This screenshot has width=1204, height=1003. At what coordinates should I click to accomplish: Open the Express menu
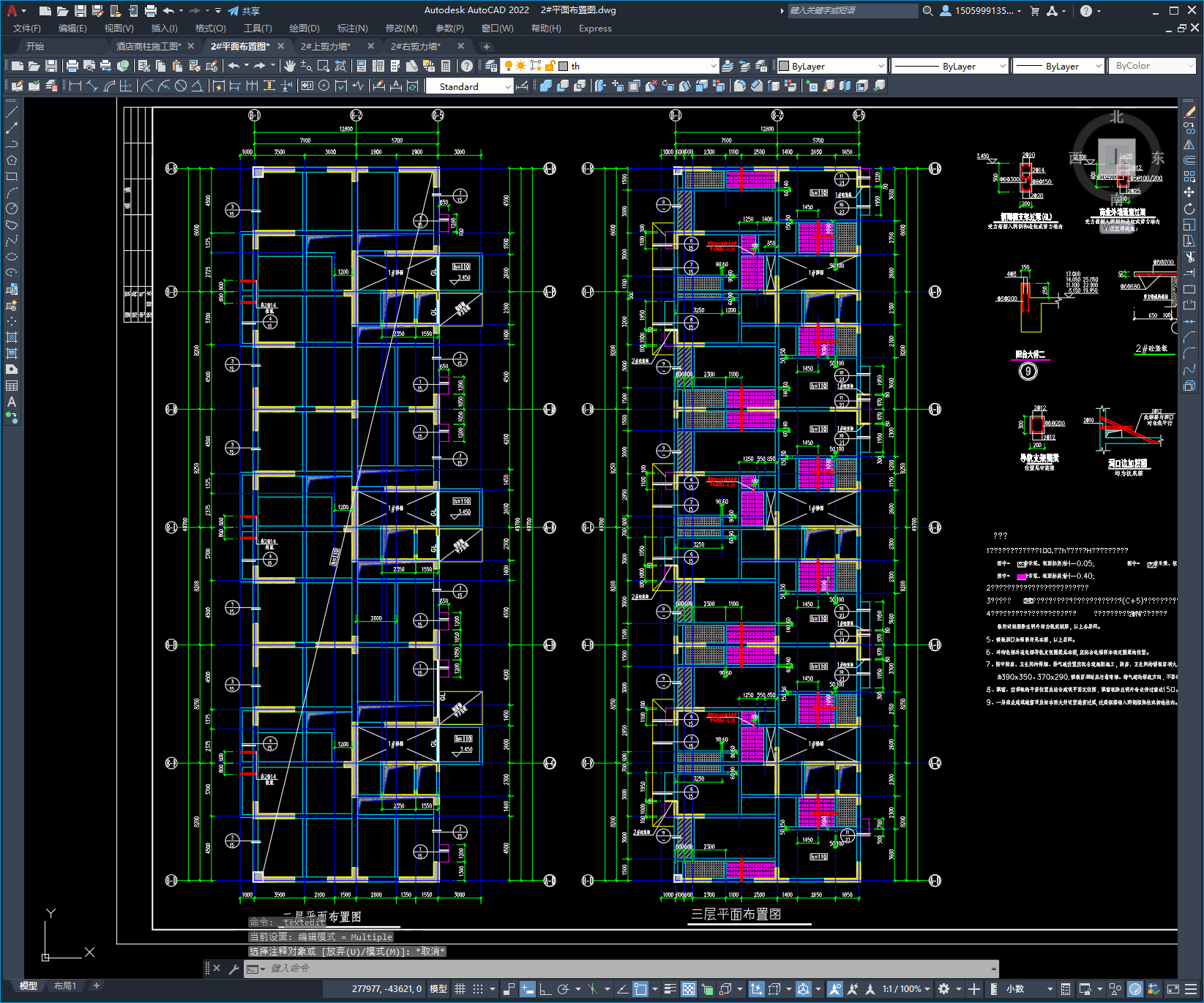pos(595,29)
